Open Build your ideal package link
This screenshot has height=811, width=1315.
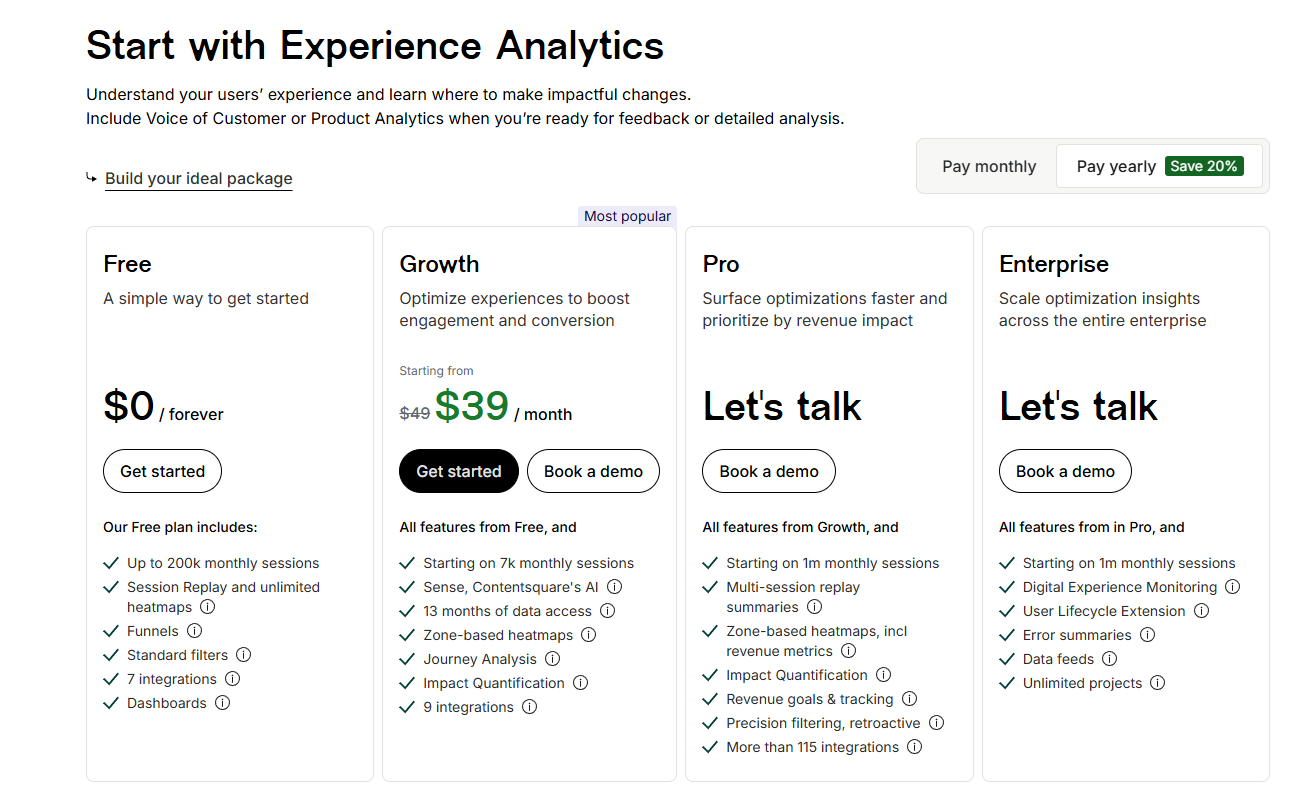click(x=198, y=178)
